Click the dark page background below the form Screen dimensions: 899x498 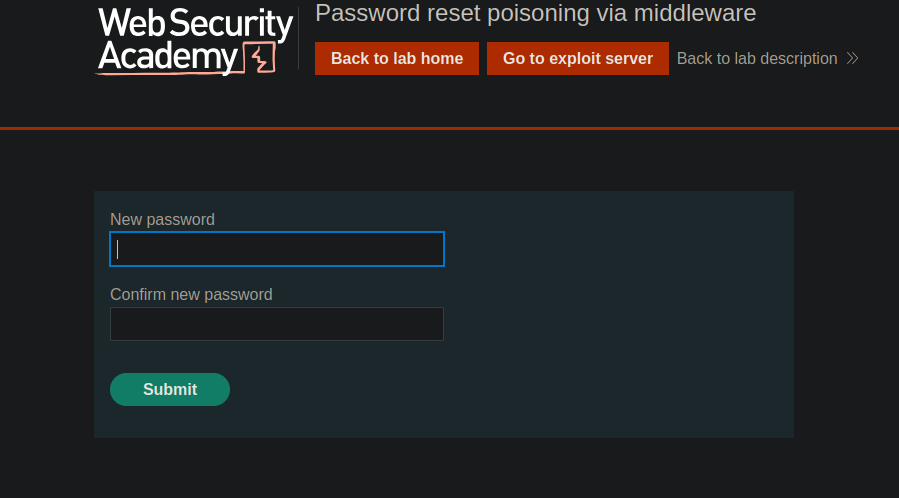coord(449,468)
